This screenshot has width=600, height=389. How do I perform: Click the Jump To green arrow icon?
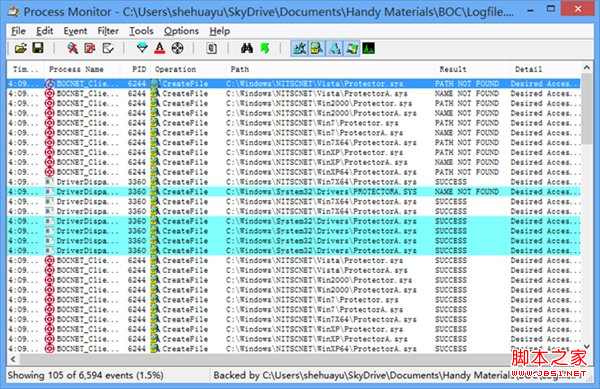click(265, 48)
